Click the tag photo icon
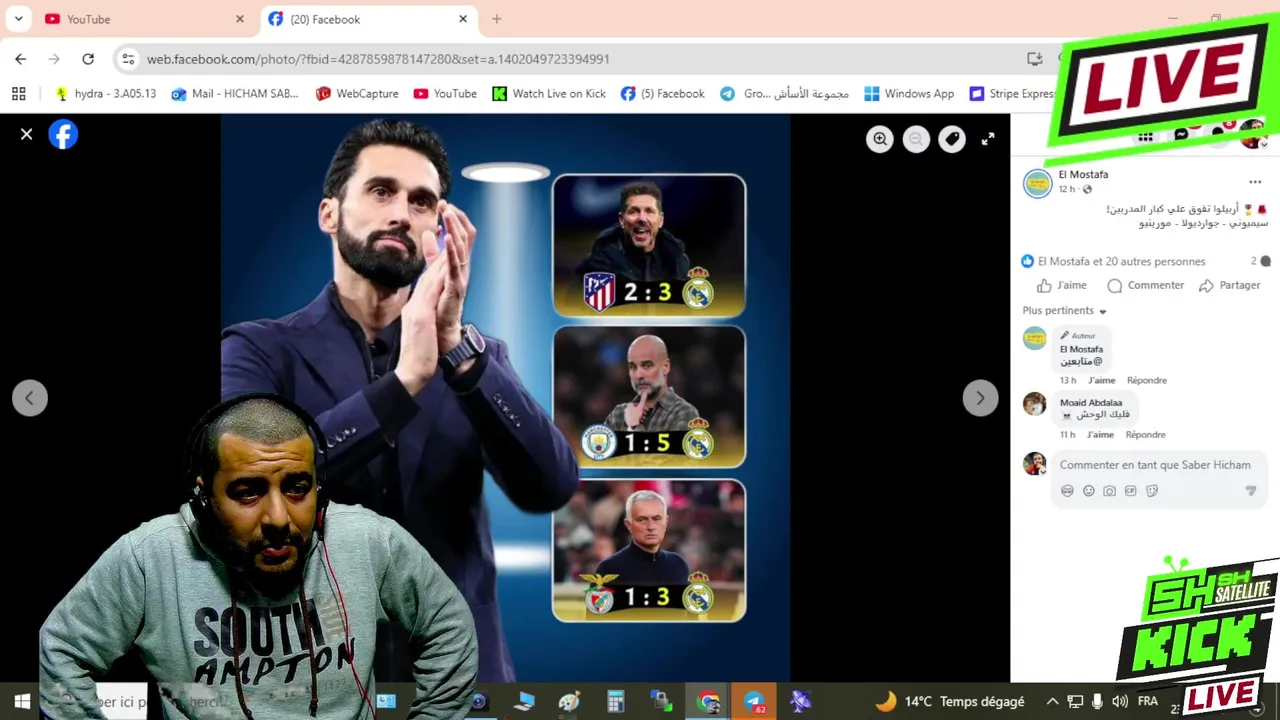Viewport: 1280px width, 720px height. (952, 139)
